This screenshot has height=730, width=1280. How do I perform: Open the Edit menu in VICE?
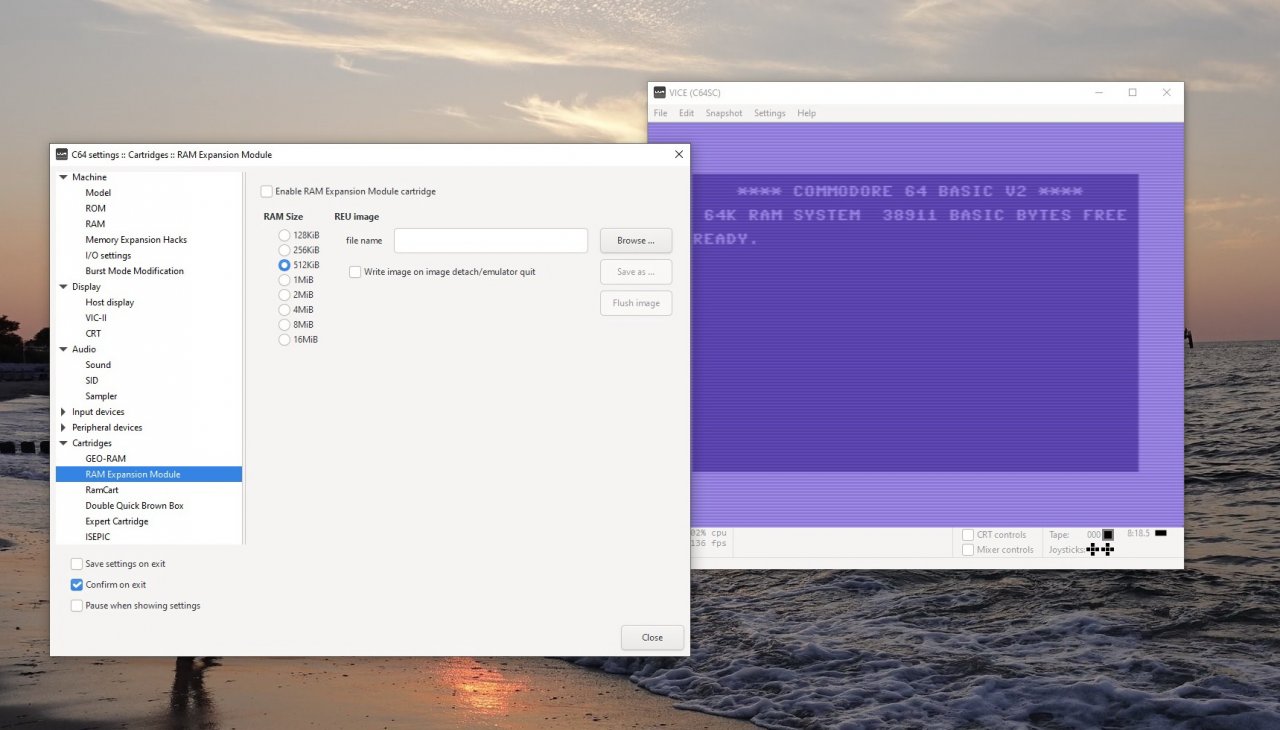(x=686, y=113)
